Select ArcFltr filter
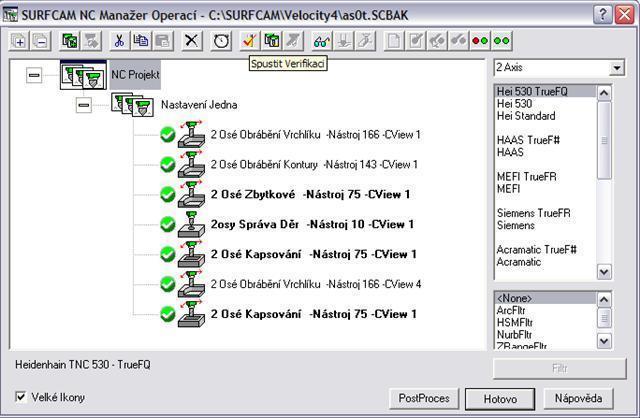The image size is (640, 418). click(511, 310)
